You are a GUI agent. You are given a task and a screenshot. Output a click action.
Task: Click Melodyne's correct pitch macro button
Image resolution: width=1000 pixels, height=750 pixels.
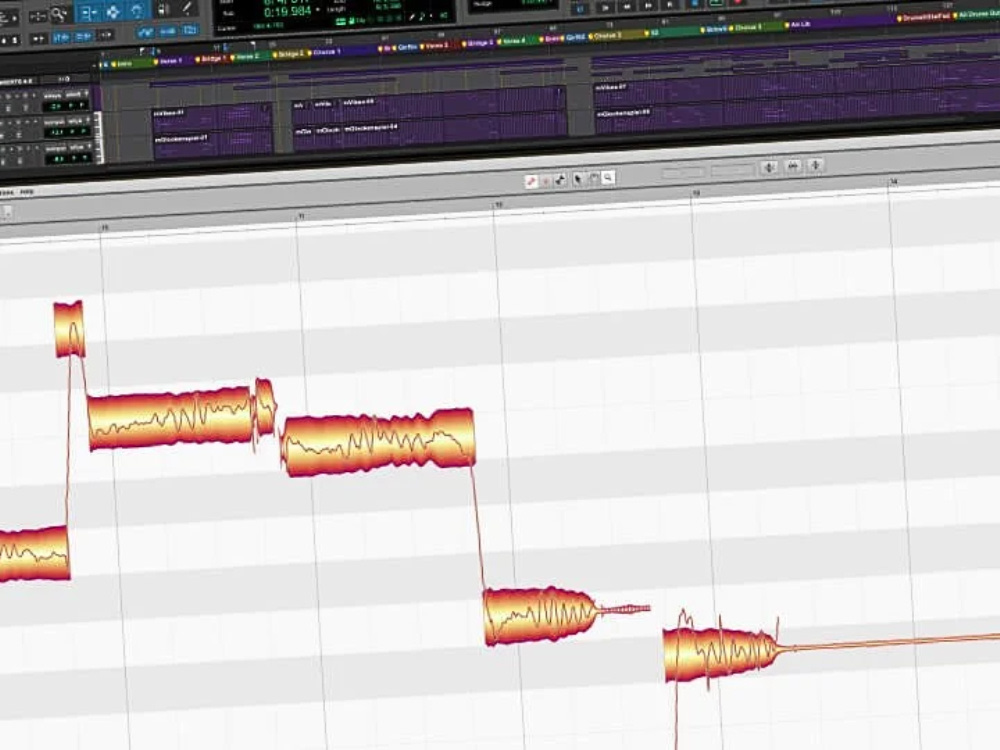(769, 168)
